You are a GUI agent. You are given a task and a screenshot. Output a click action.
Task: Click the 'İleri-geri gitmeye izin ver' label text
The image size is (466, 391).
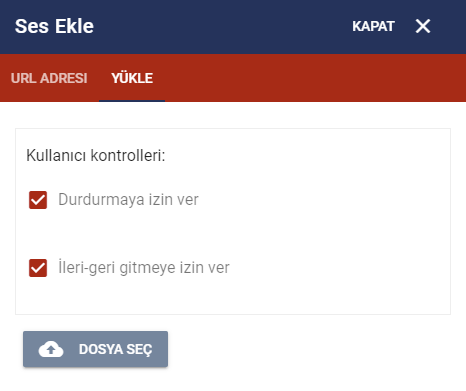pyautogui.click(x=144, y=267)
